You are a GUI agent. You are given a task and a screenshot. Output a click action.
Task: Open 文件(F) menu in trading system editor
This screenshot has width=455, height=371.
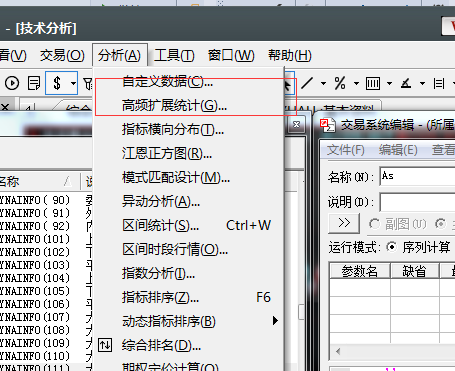pos(345,150)
